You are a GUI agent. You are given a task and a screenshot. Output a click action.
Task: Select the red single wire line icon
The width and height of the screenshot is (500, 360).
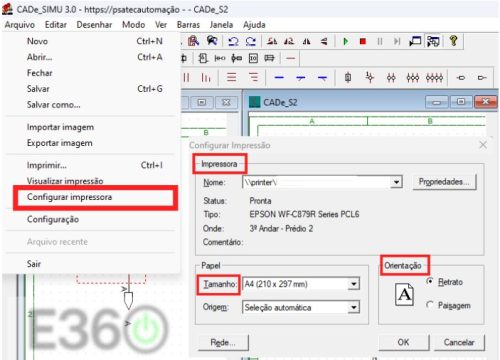click(x=291, y=58)
